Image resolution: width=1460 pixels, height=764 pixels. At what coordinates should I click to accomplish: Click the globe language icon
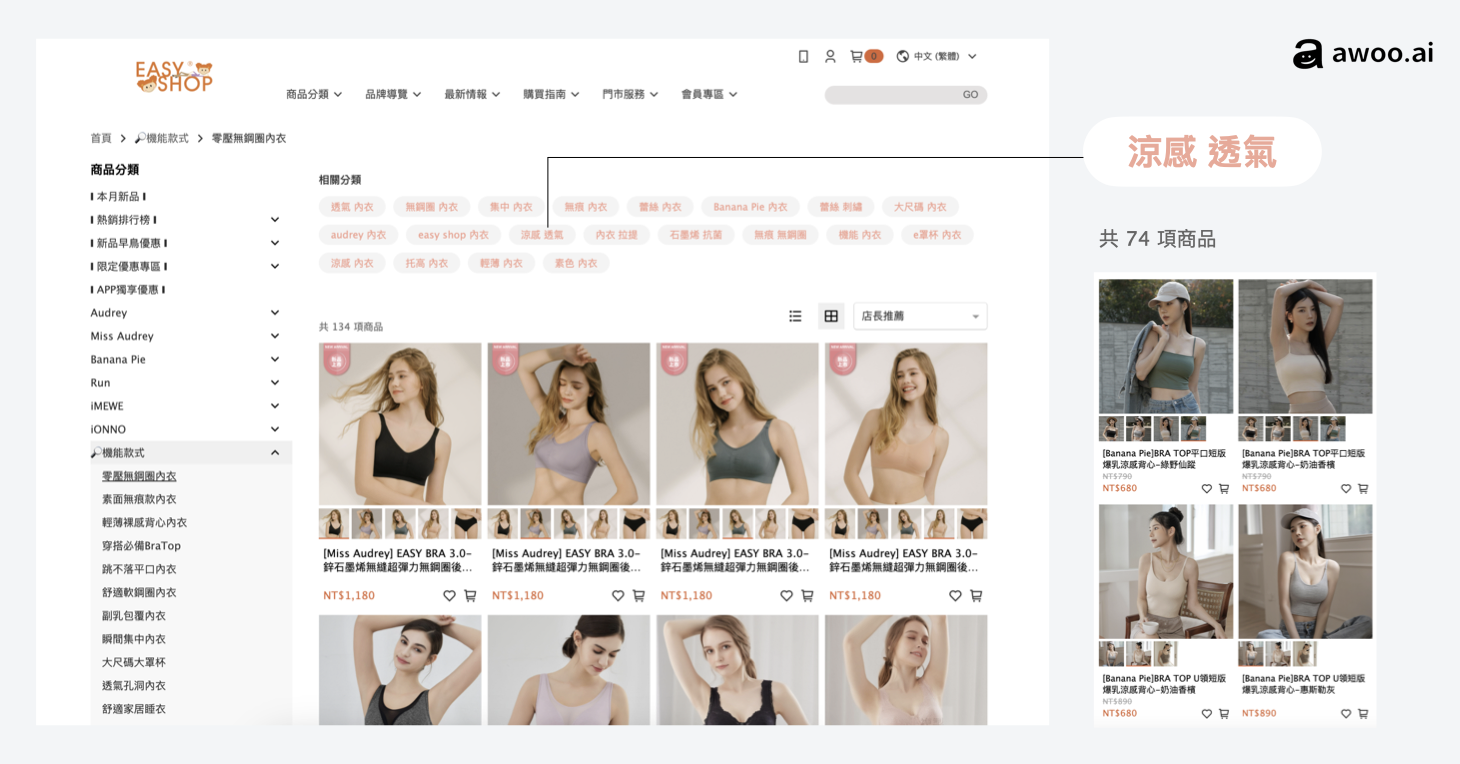903,57
